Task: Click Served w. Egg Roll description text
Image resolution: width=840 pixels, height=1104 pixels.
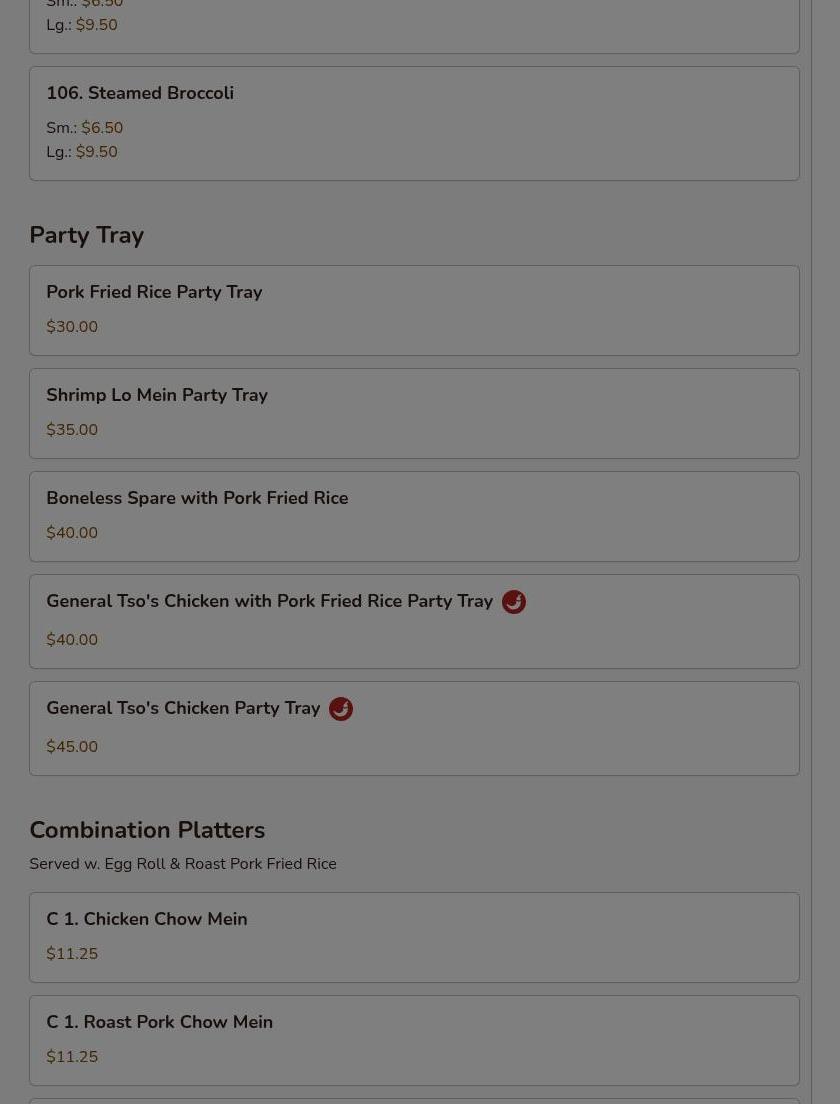Action: click(x=183, y=864)
